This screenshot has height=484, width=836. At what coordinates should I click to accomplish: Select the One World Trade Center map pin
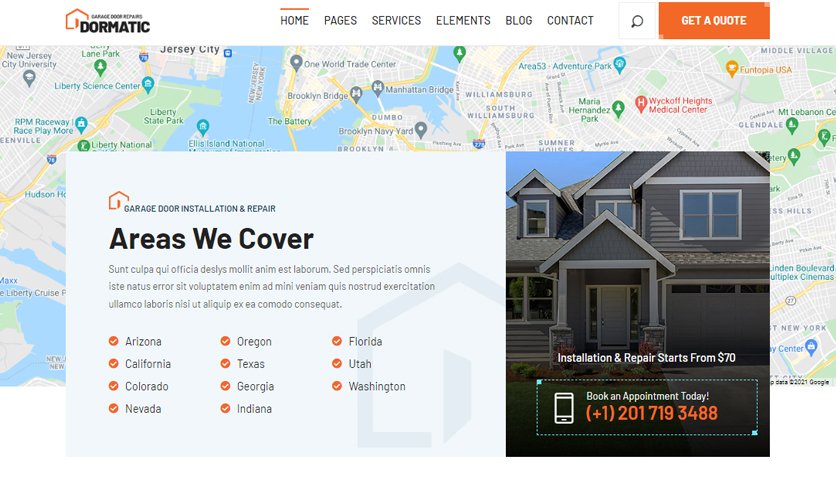pos(296,63)
